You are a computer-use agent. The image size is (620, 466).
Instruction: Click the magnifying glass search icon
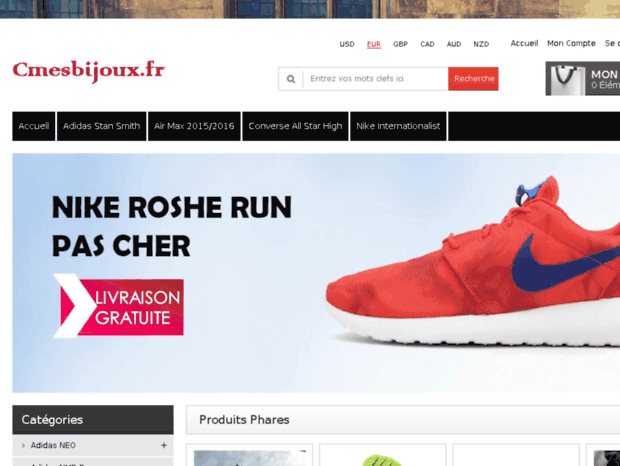pos(291,79)
